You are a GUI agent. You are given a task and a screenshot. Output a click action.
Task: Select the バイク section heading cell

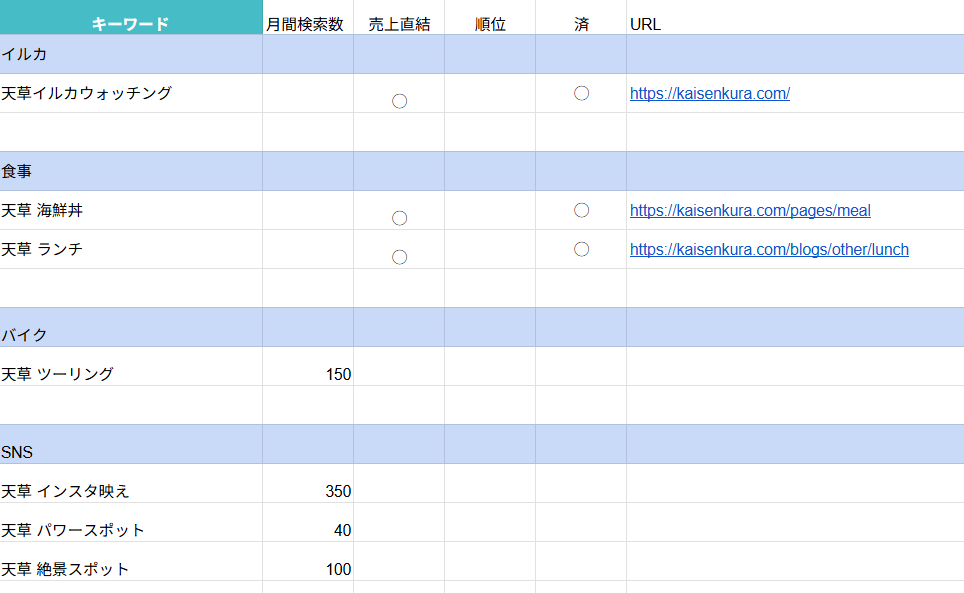click(x=130, y=335)
